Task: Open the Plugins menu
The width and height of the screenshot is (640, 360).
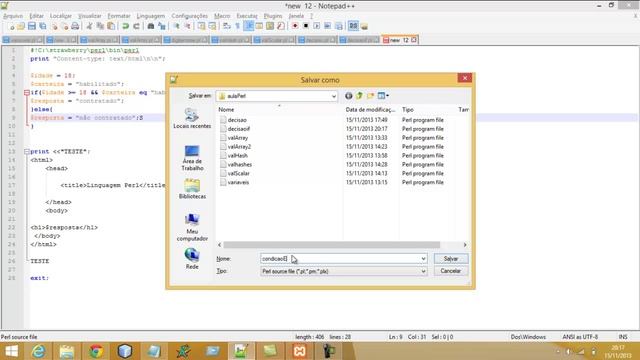Action: tap(273, 16)
